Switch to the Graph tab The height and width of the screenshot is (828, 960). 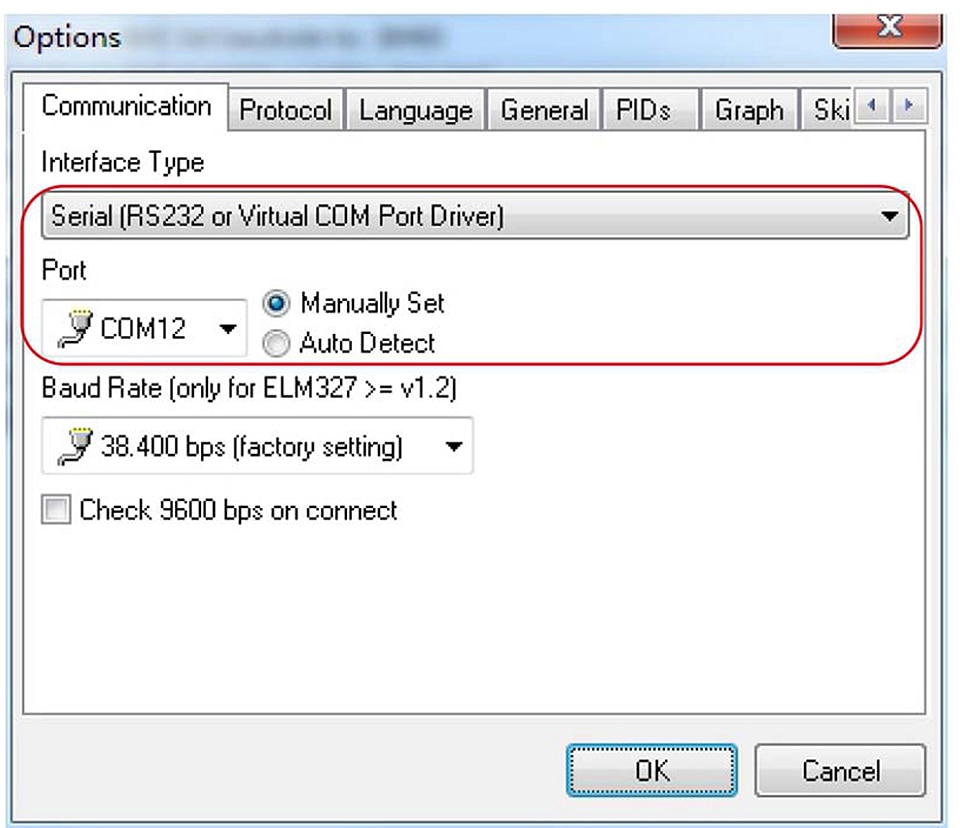point(749,110)
